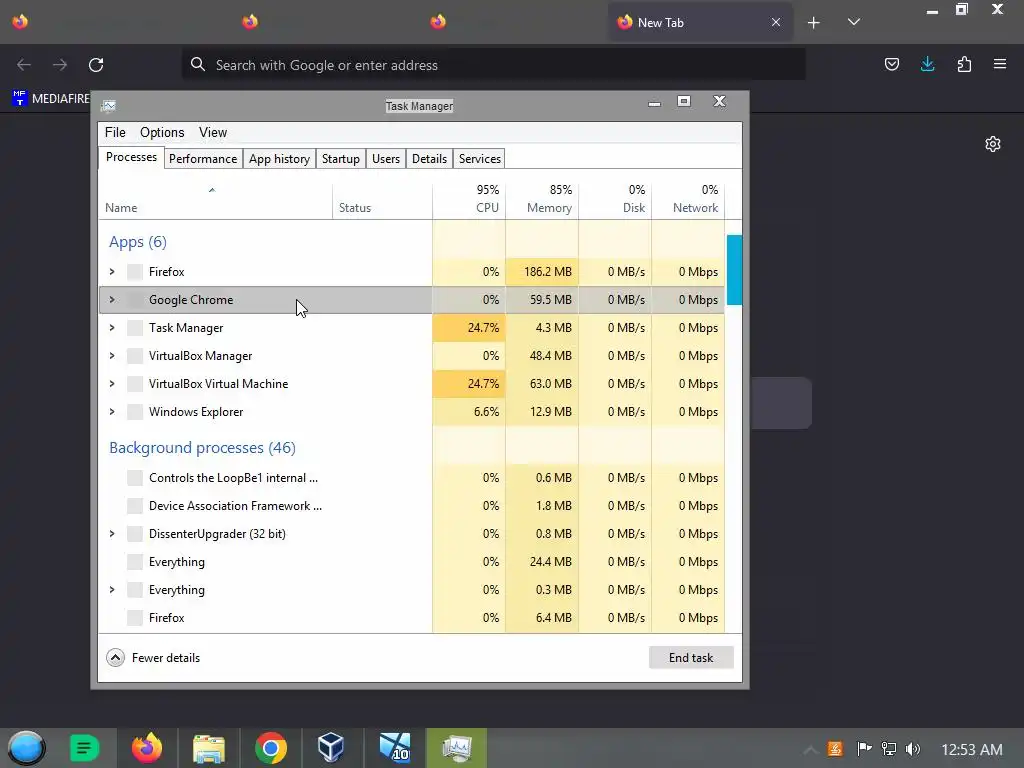This screenshot has width=1024, height=768.
Task: Expand VirtualBox Manager process row
Action: point(112,356)
